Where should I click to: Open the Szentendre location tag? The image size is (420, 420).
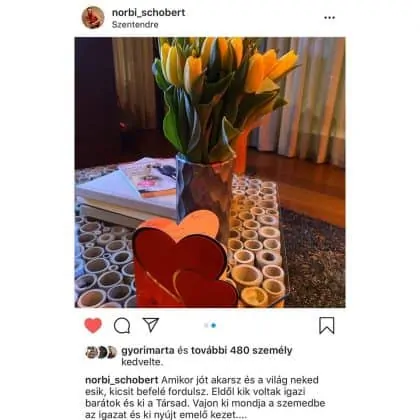tap(135, 25)
